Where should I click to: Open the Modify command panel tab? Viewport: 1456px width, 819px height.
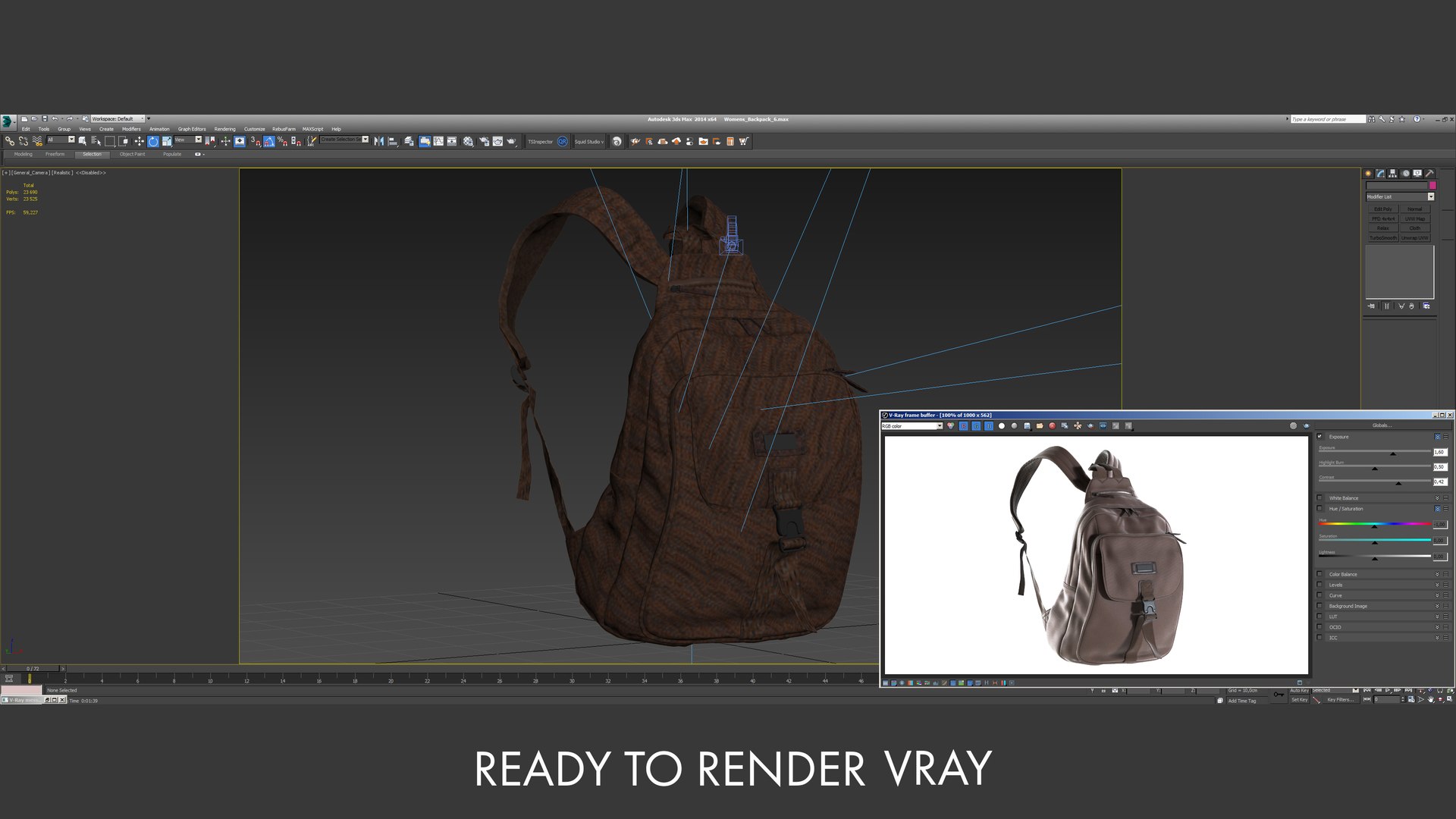tap(1380, 174)
